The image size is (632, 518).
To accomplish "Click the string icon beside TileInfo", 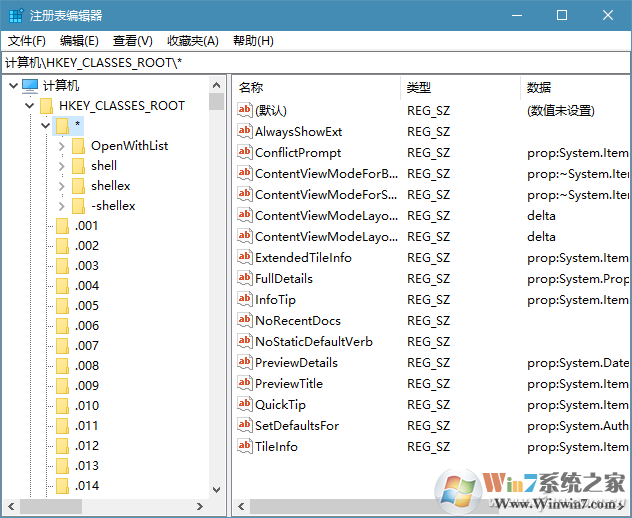I will [245, 446].
